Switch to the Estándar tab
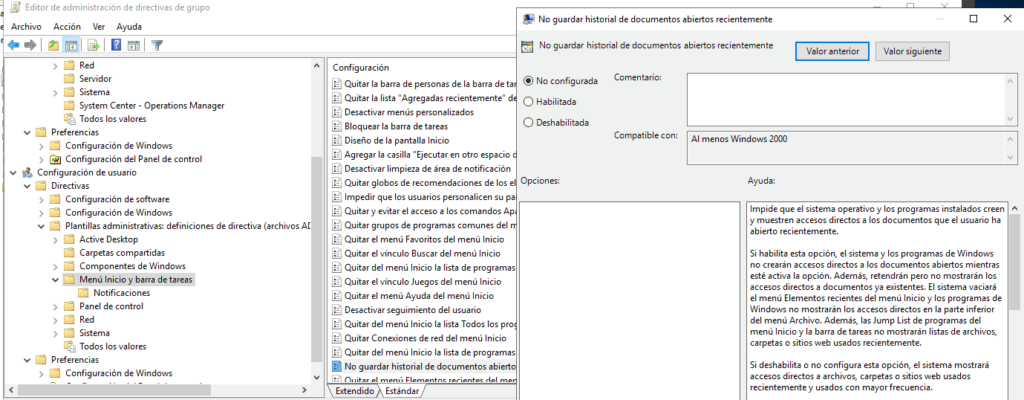 pyautogui.click(x=402, y=391)
